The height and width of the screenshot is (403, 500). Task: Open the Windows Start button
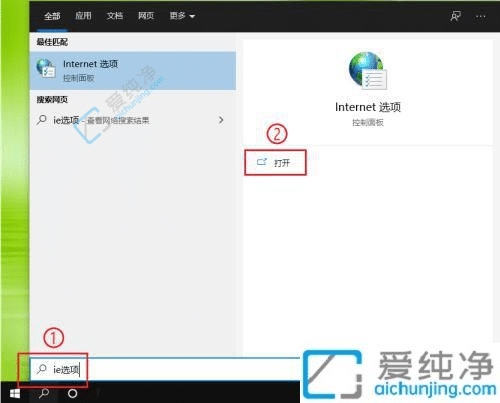[15, 394]
